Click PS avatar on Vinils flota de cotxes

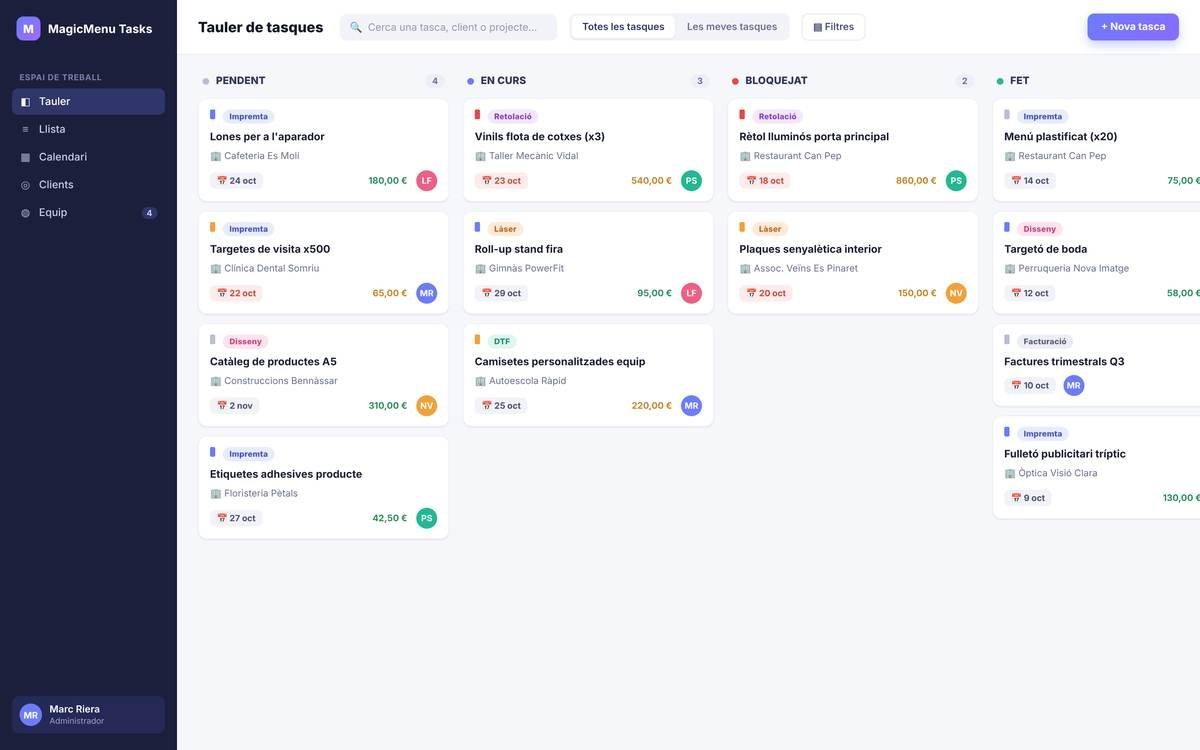pyautogui.click(x=691, y=181)
